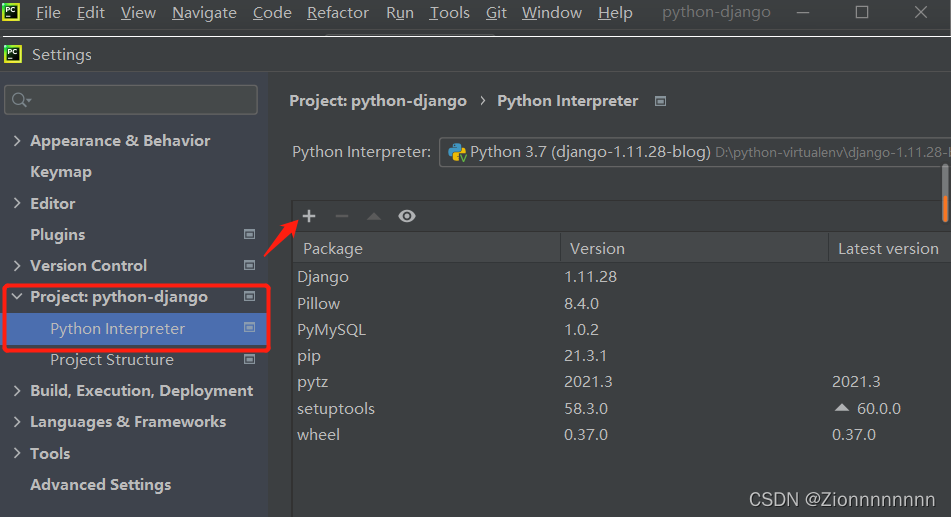The height and width of the screenshot is (517, 951).
Task: Select the setuptools package row
Action: click(x=621, y=408)
